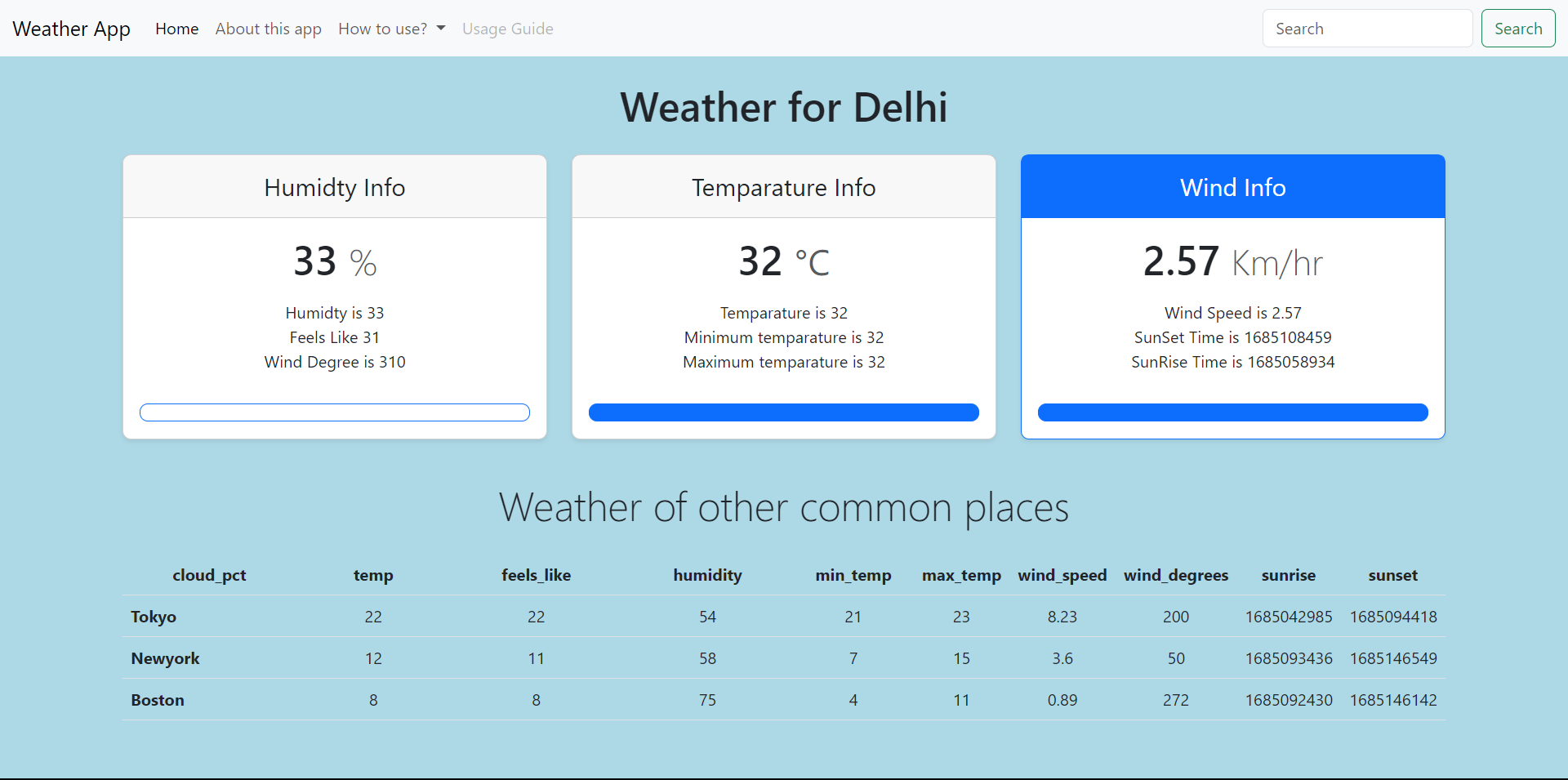The width and height of the screenshot is (1568, 780).
Task: Select the Newyork row label
Action: point(165,658)
